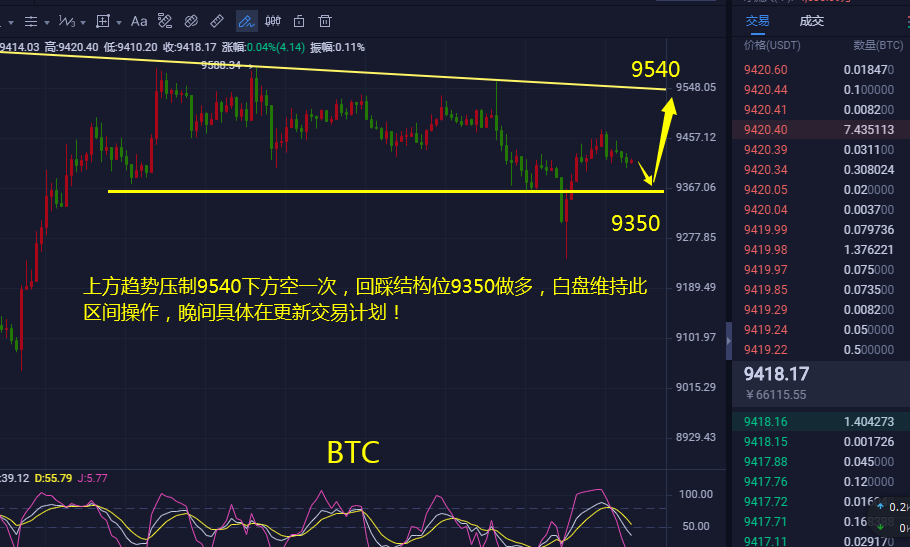
Task: Click the KDJ D:55.79 indicator label
Action: tap(53, 479)
